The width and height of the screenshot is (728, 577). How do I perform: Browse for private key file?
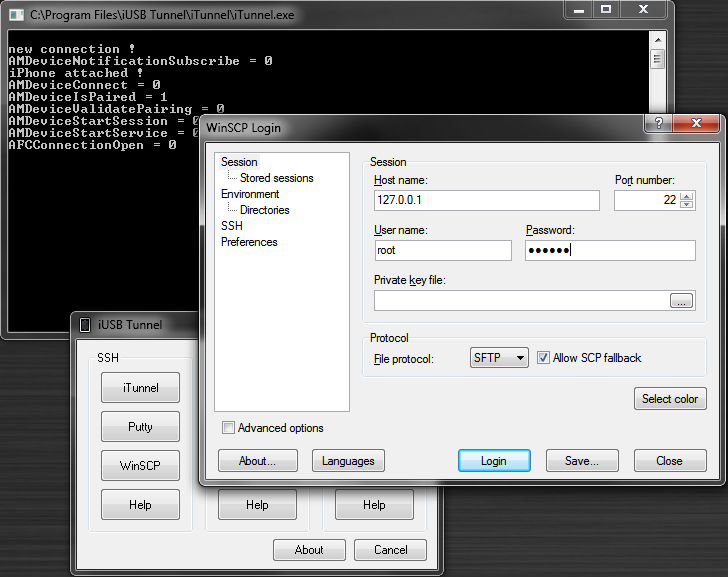681,301
